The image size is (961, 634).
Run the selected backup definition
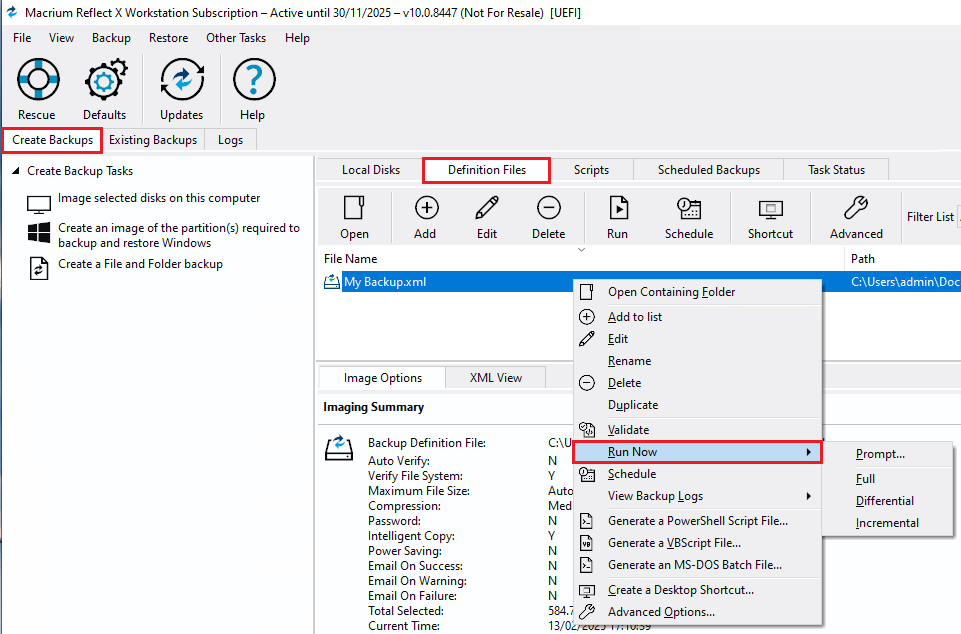click(618, 208)
